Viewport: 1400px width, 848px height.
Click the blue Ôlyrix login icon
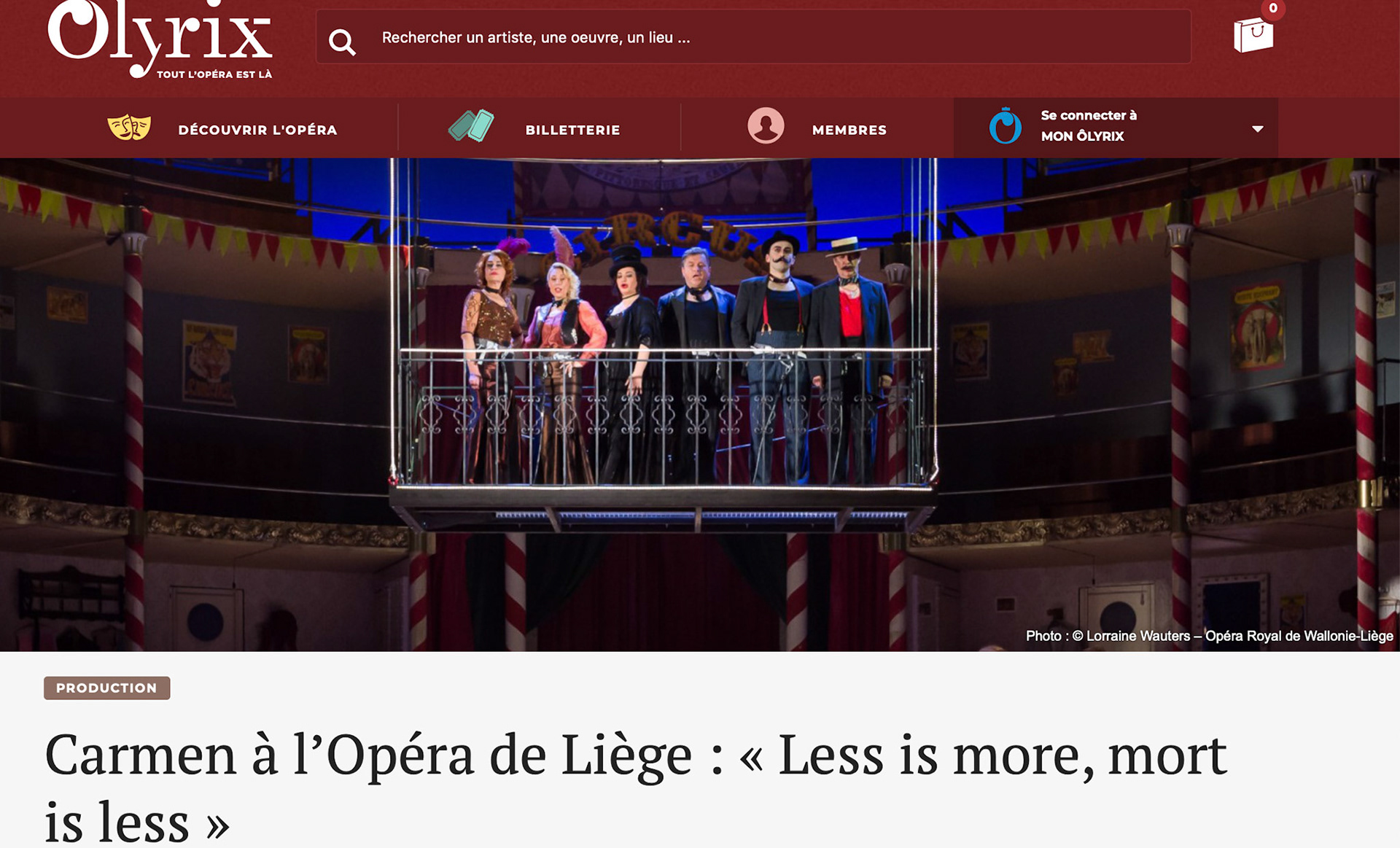coord(1005,125)
